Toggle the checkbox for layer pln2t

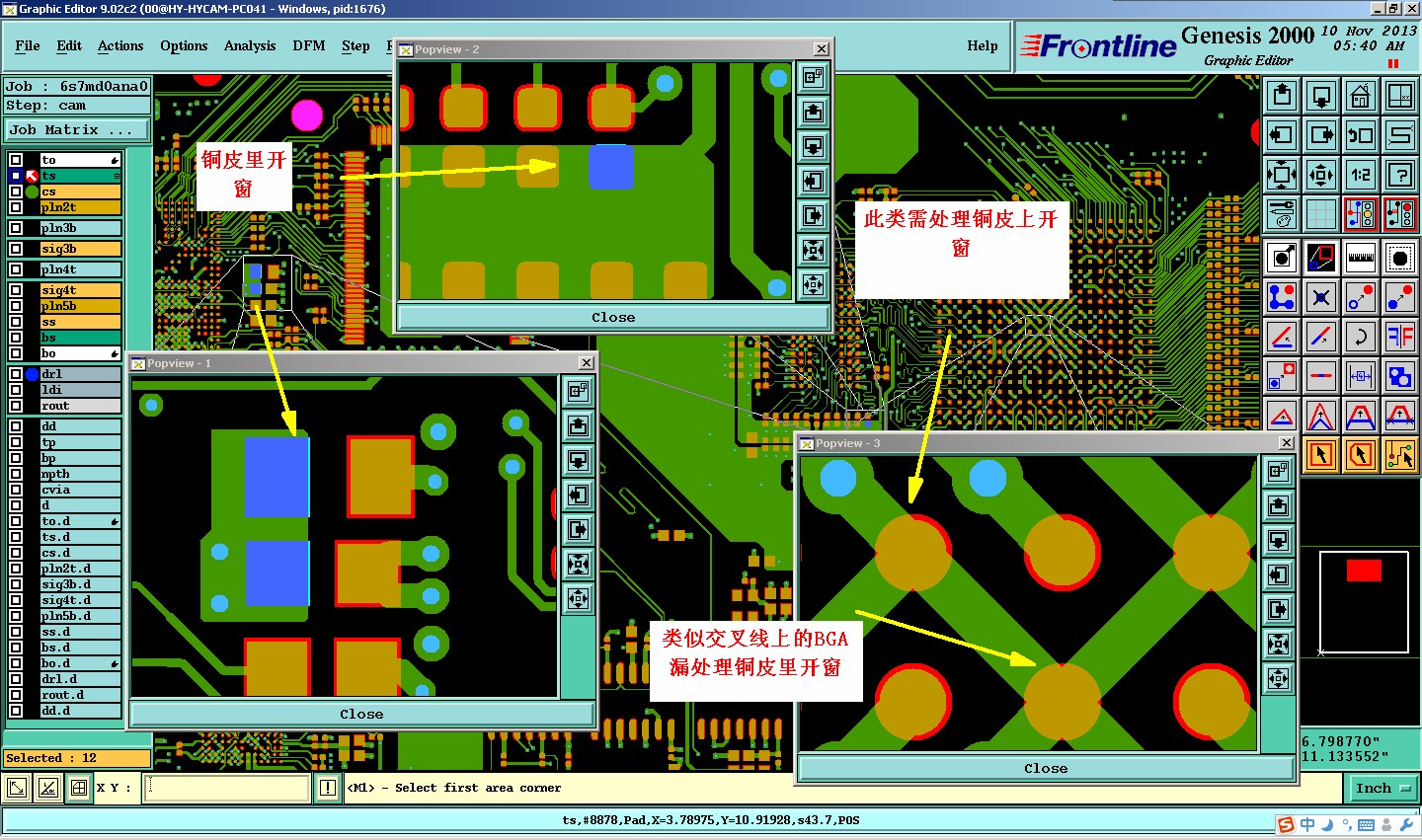point(16,207)
